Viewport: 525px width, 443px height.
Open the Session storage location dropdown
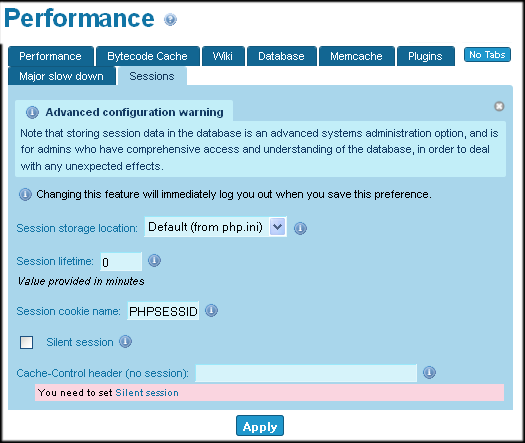(x=215, y=227)
